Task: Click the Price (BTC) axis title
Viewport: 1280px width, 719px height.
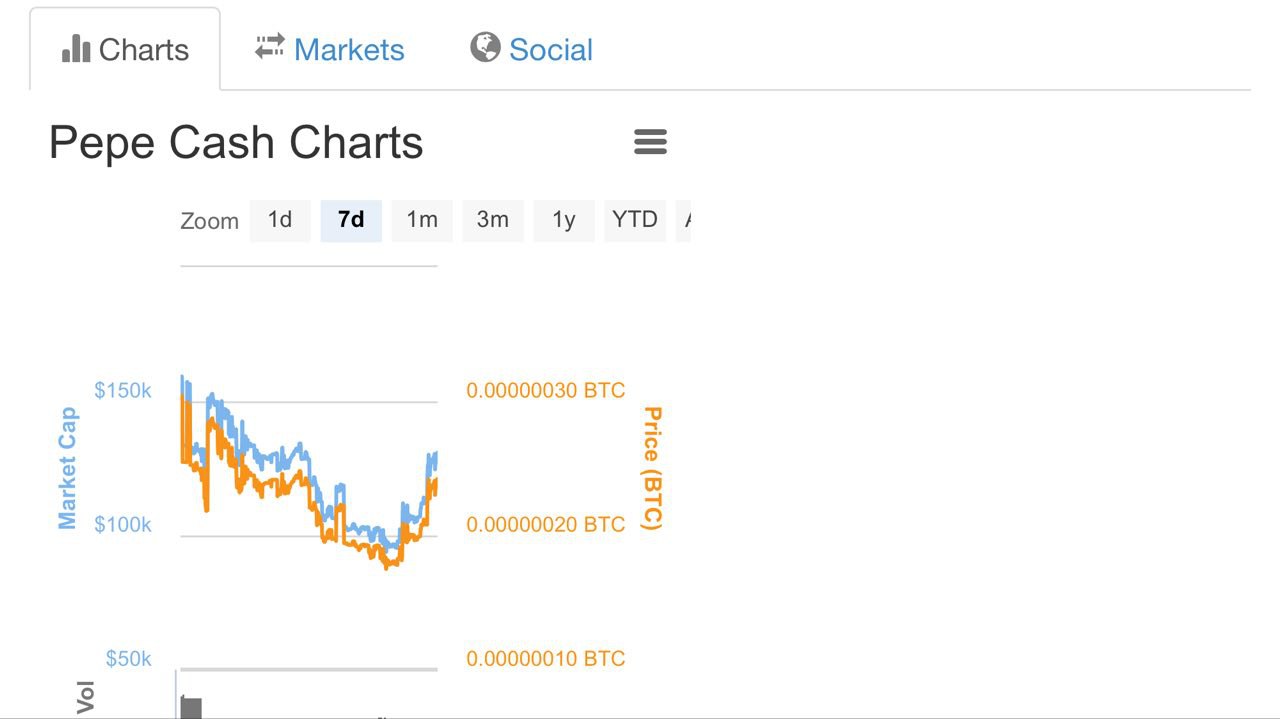Action: pyautogui.click(x=652, y=468)
